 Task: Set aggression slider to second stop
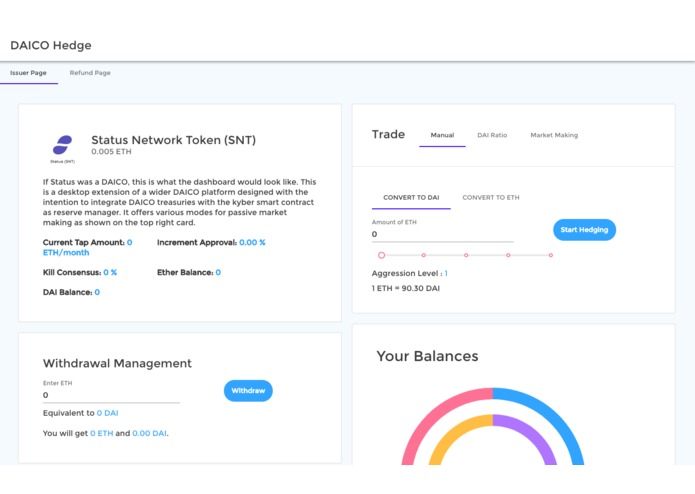tap(424, 255)
